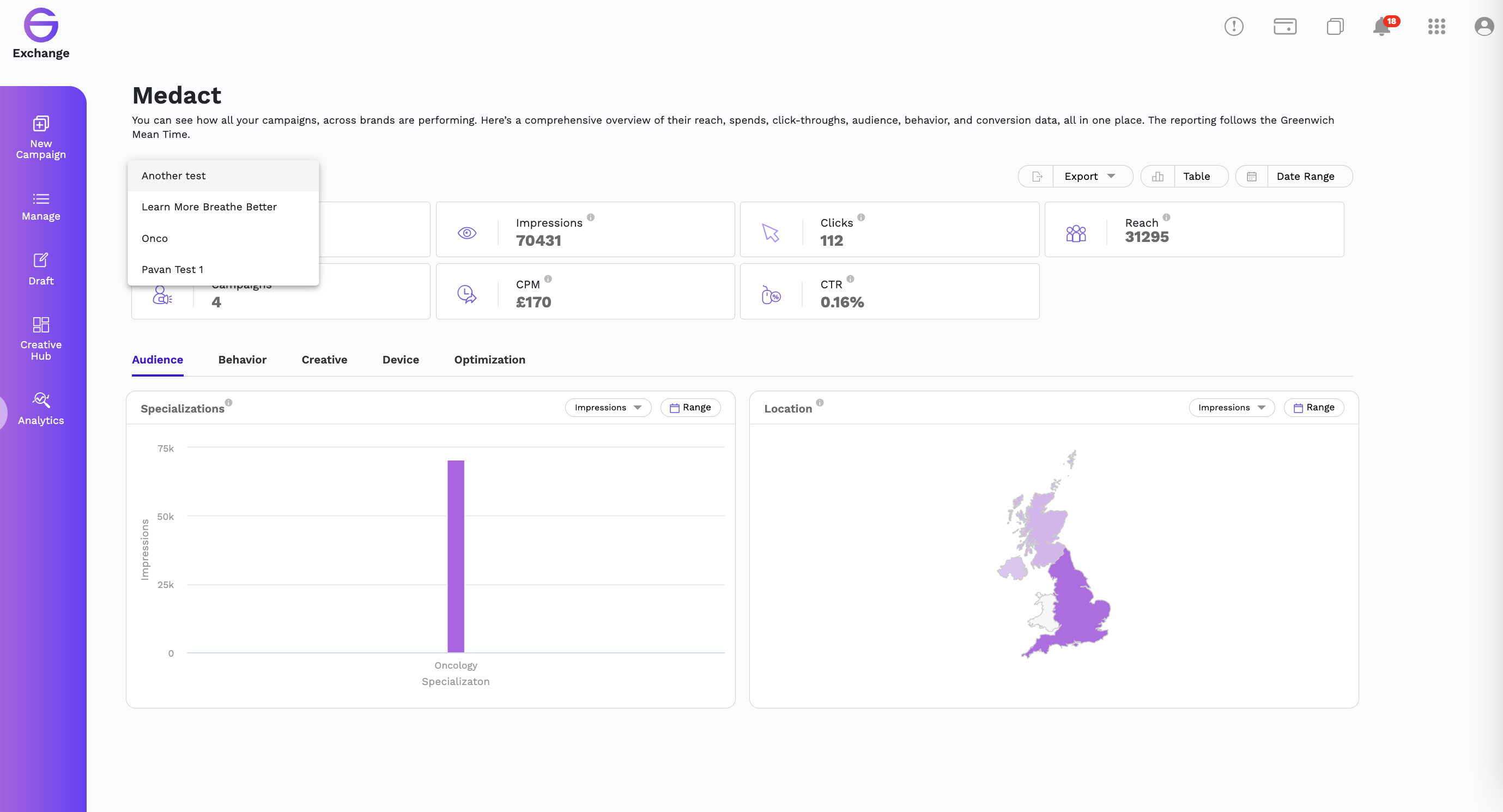Click the export arrow icon beside Export

click(1037, 177)
